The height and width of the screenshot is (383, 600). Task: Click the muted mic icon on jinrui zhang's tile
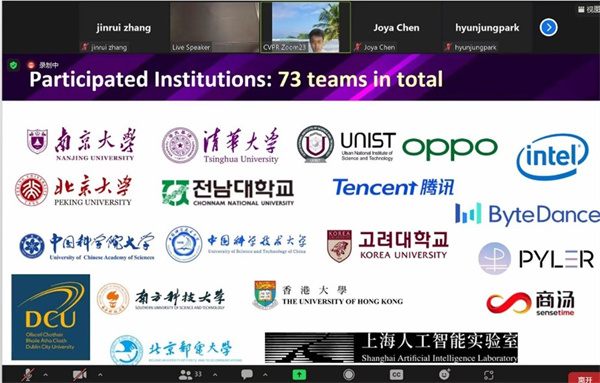pyautogui.click(x=85, y=47)
